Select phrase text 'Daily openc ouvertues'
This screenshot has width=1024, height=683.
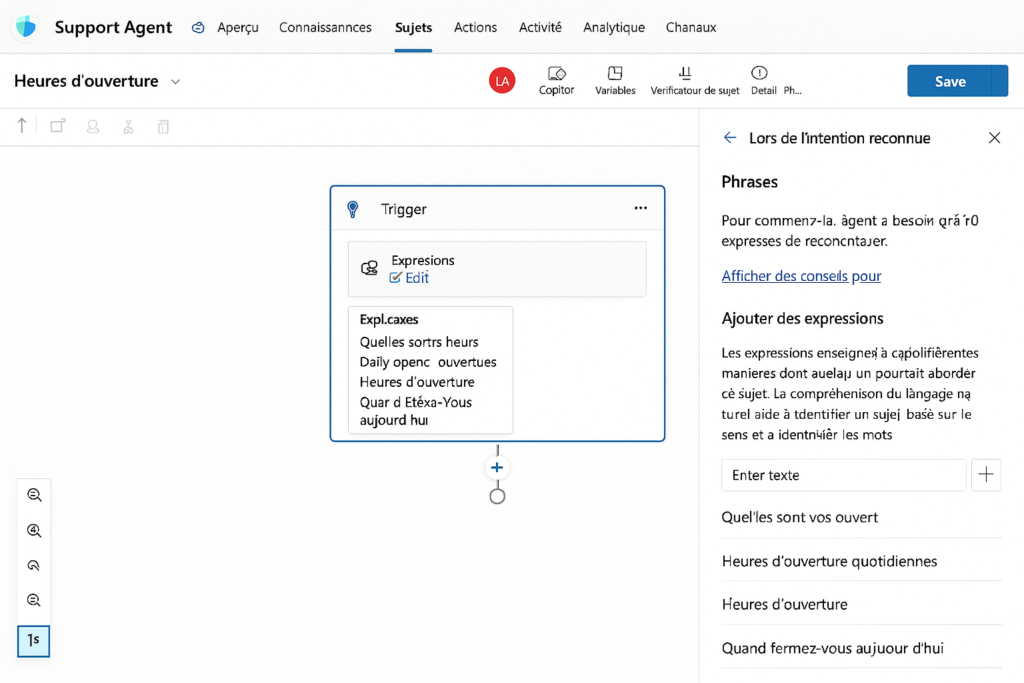pyautogui.click(x=428, y=362)
